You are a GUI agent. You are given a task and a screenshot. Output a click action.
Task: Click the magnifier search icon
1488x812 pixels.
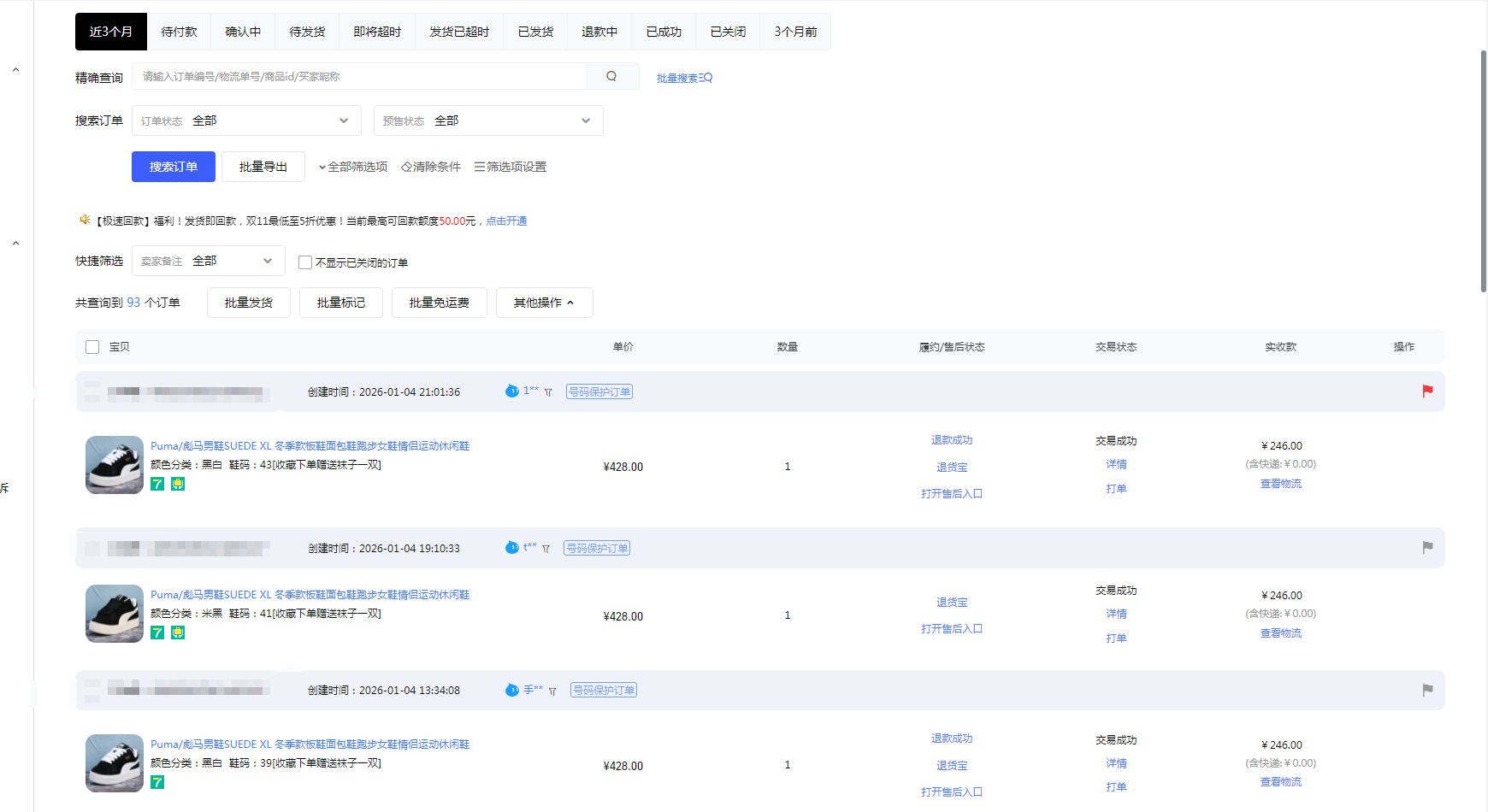pos(611,76)
